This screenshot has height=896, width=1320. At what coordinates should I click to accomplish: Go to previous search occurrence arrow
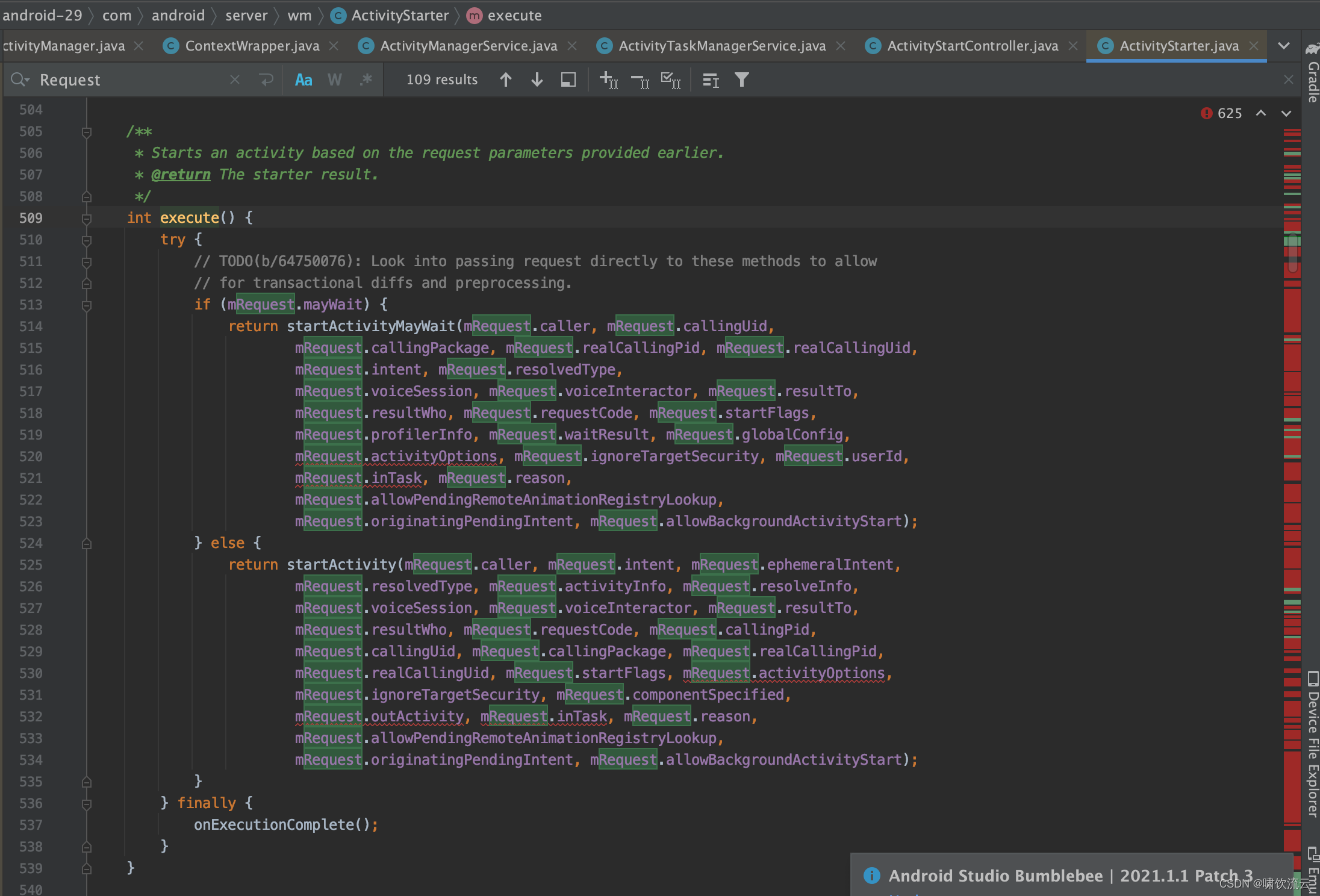click(x=506, y=79)
